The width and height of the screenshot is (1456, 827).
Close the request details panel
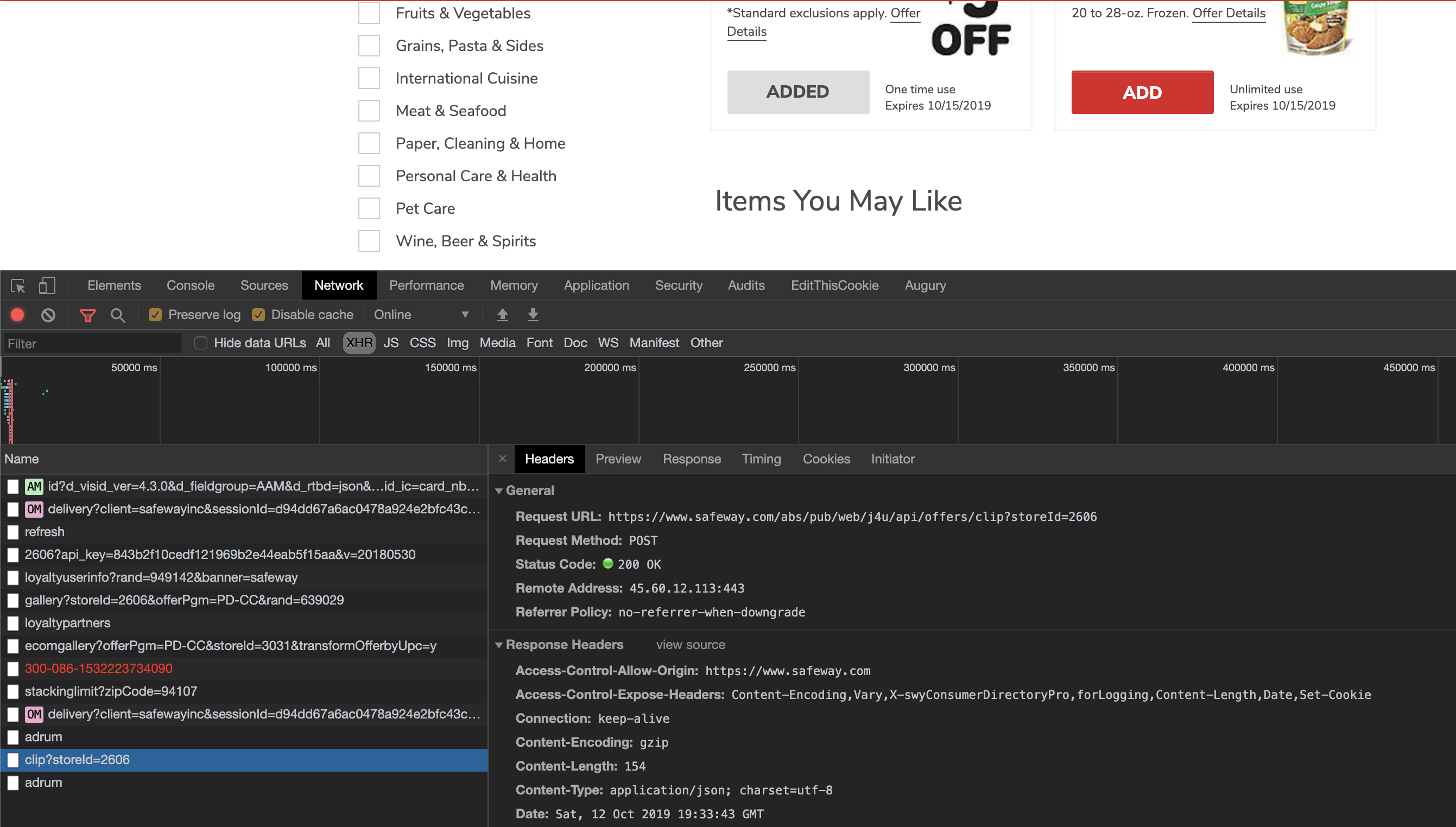502,459
